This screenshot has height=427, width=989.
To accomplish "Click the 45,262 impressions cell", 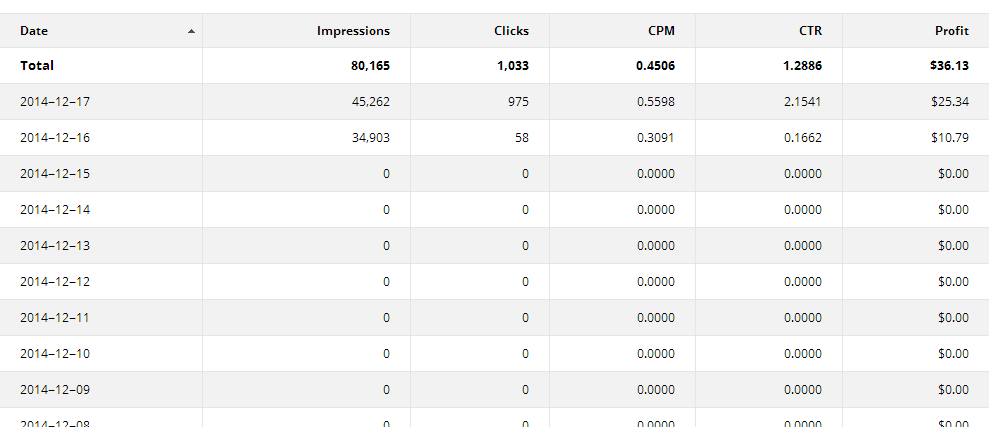I will click(x=370, y=102).
